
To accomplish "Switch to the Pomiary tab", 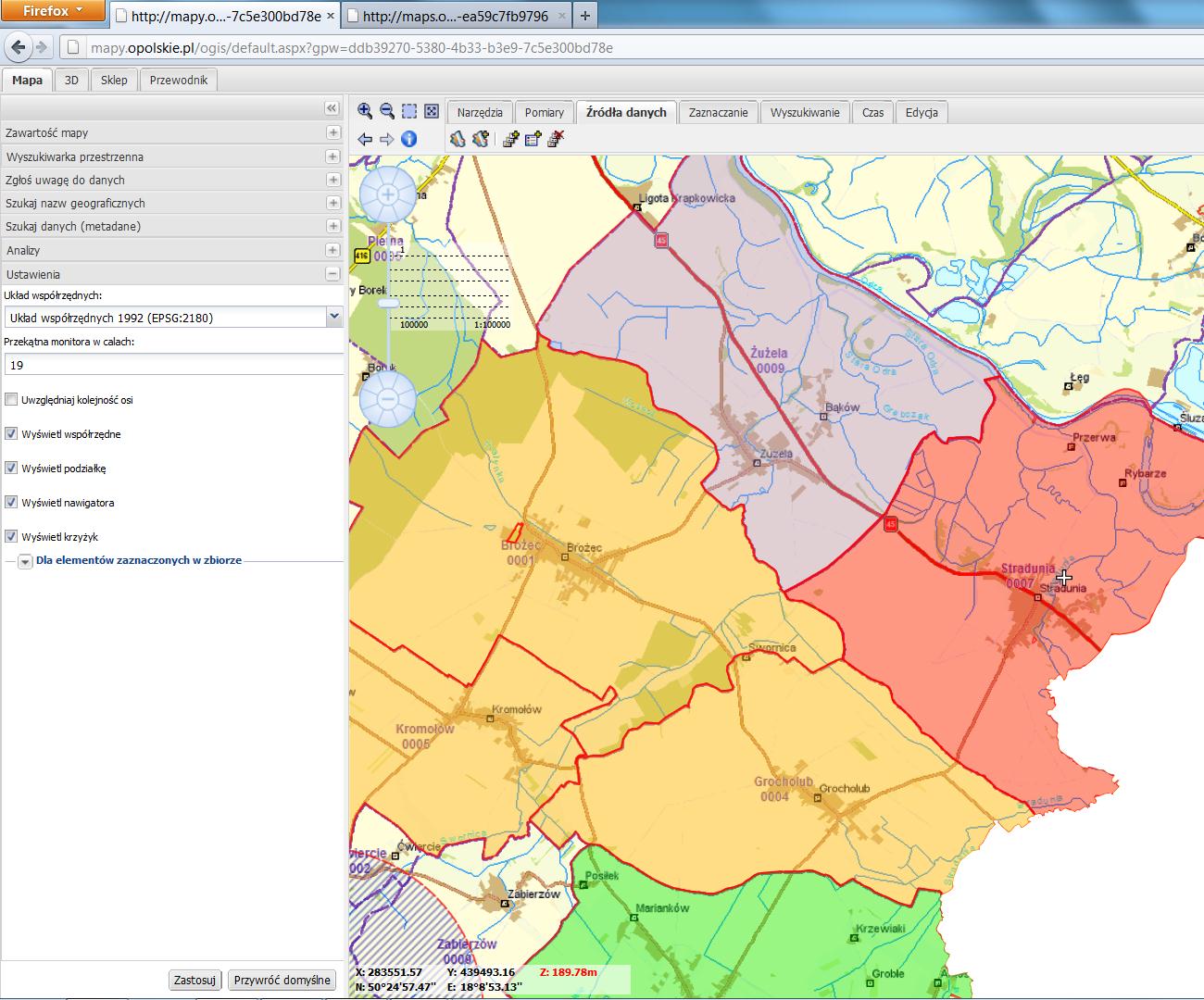I will point(544,113).
